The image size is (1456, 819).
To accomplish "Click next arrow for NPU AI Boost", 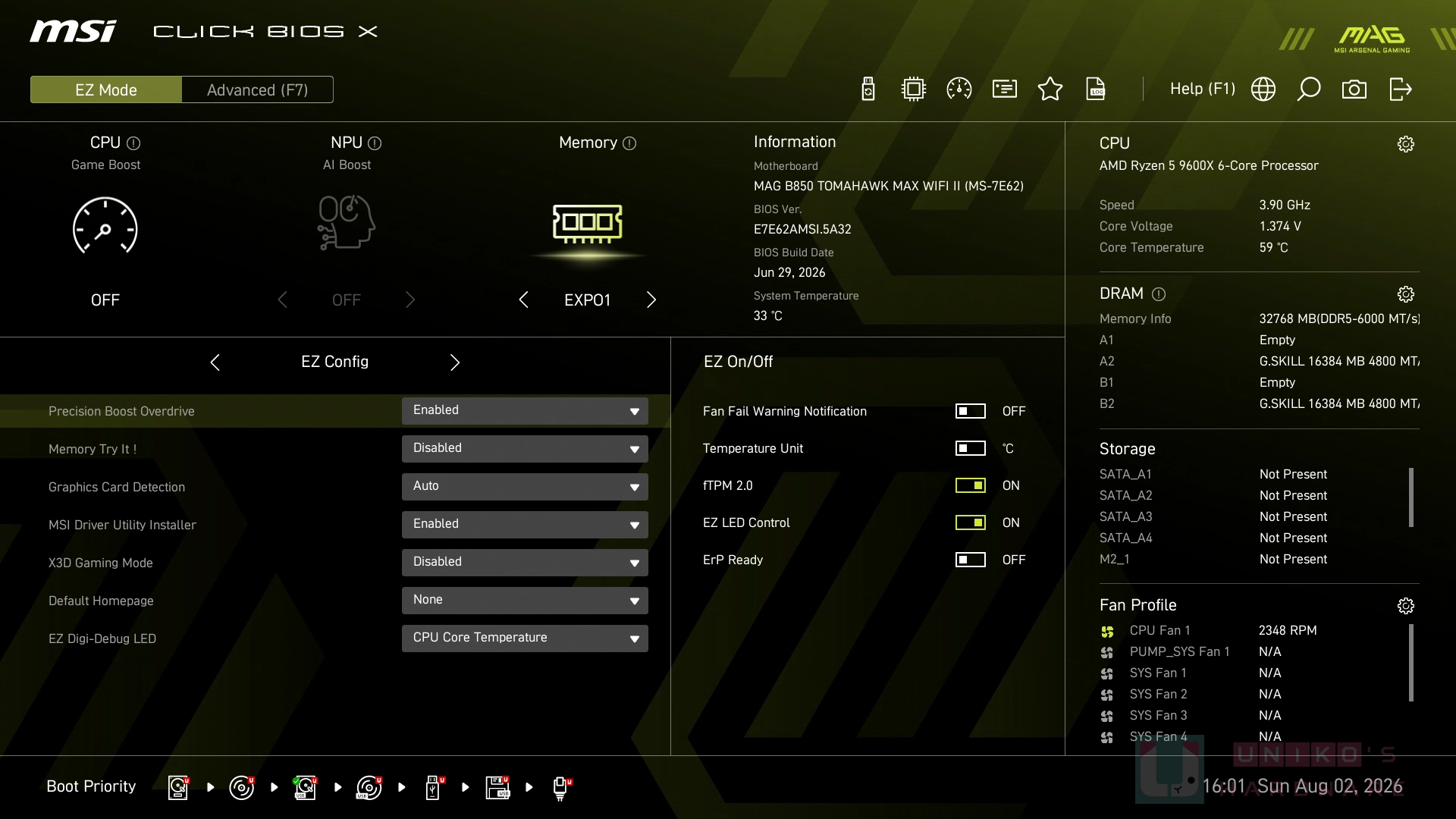I will (410, 300).
